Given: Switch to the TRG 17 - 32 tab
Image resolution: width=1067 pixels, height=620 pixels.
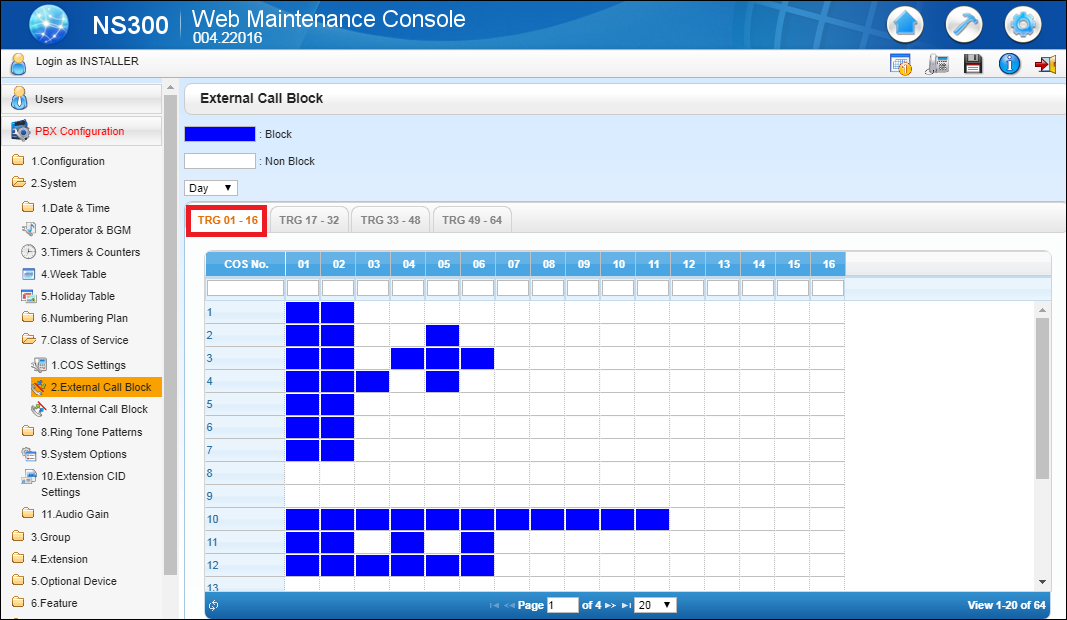Looking at the screenshot, I should point(308,219).
